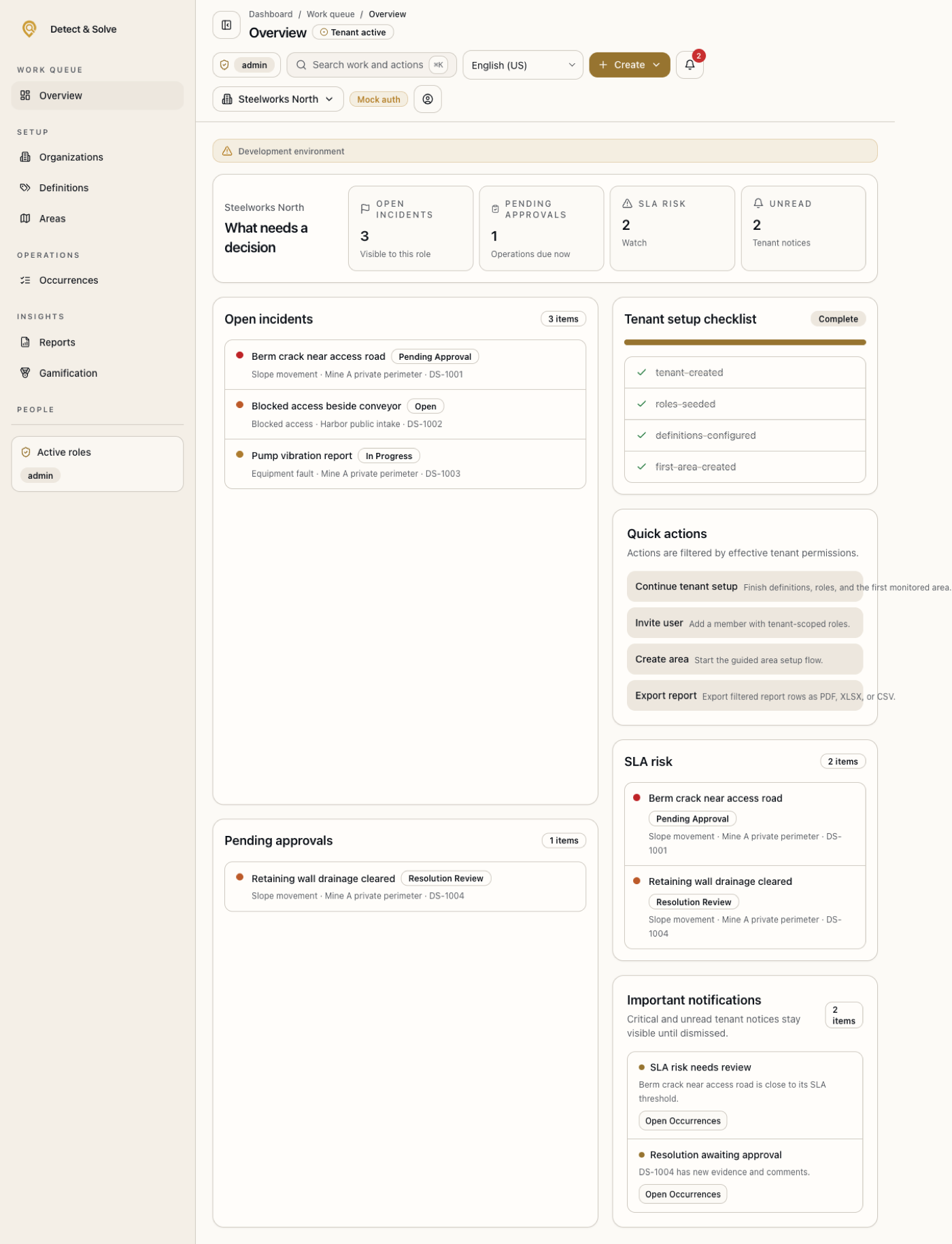Click the clipboard icon on Pending Approvals card
The image size is (952, 1244).
[495, 209]
